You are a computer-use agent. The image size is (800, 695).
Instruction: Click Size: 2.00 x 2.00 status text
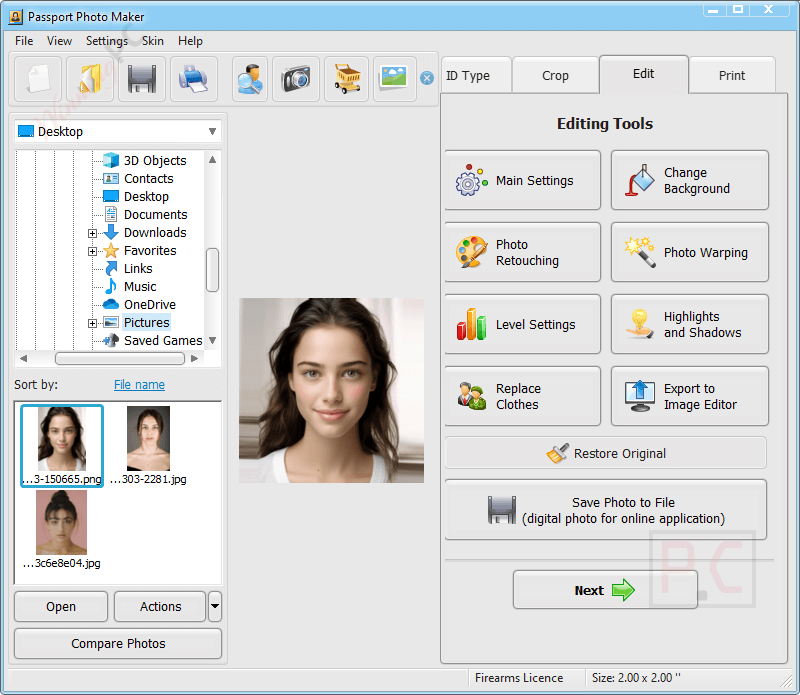(x=636, y=678)
